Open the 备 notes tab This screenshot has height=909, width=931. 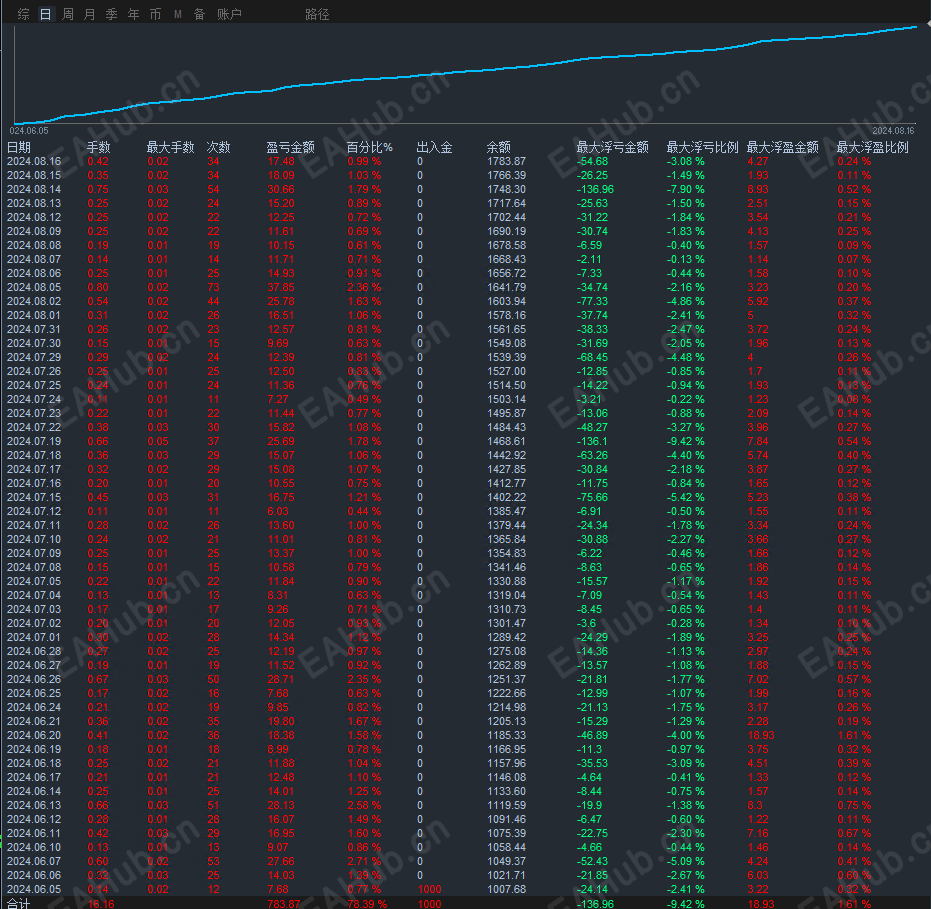pyautogui.click(x=199, y=14)
